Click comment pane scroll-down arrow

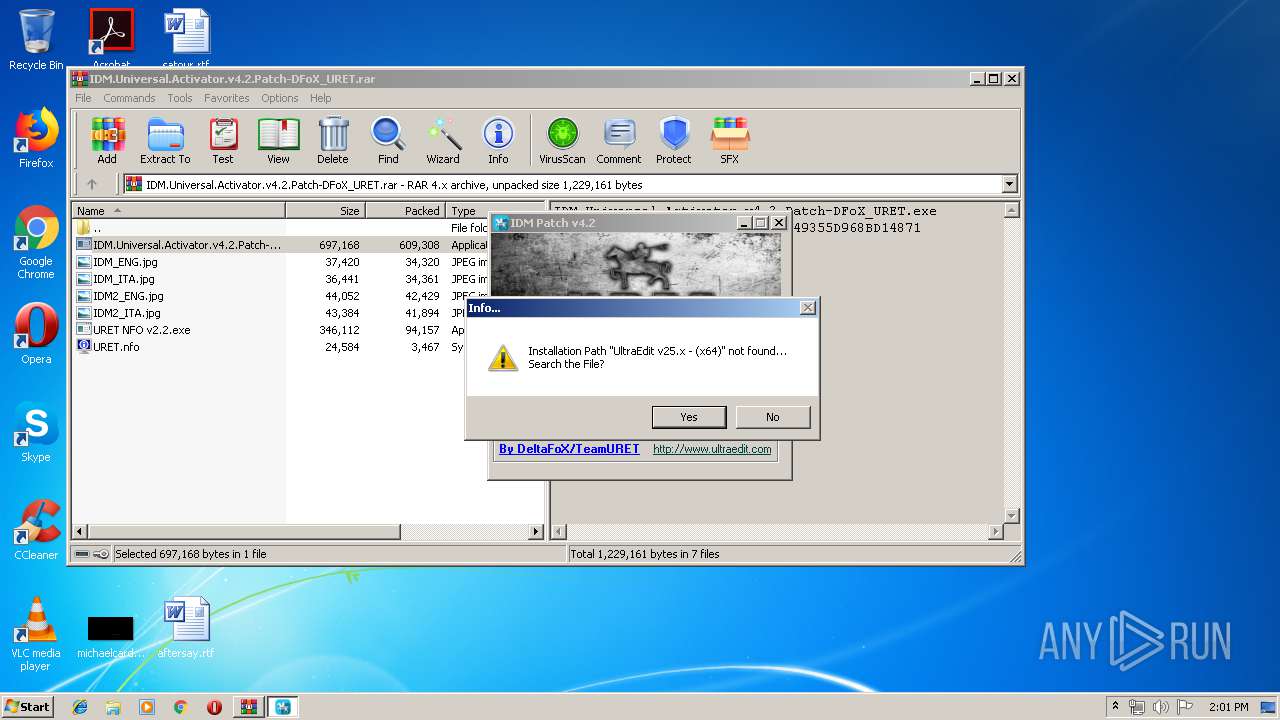[x=1011, y=516]
